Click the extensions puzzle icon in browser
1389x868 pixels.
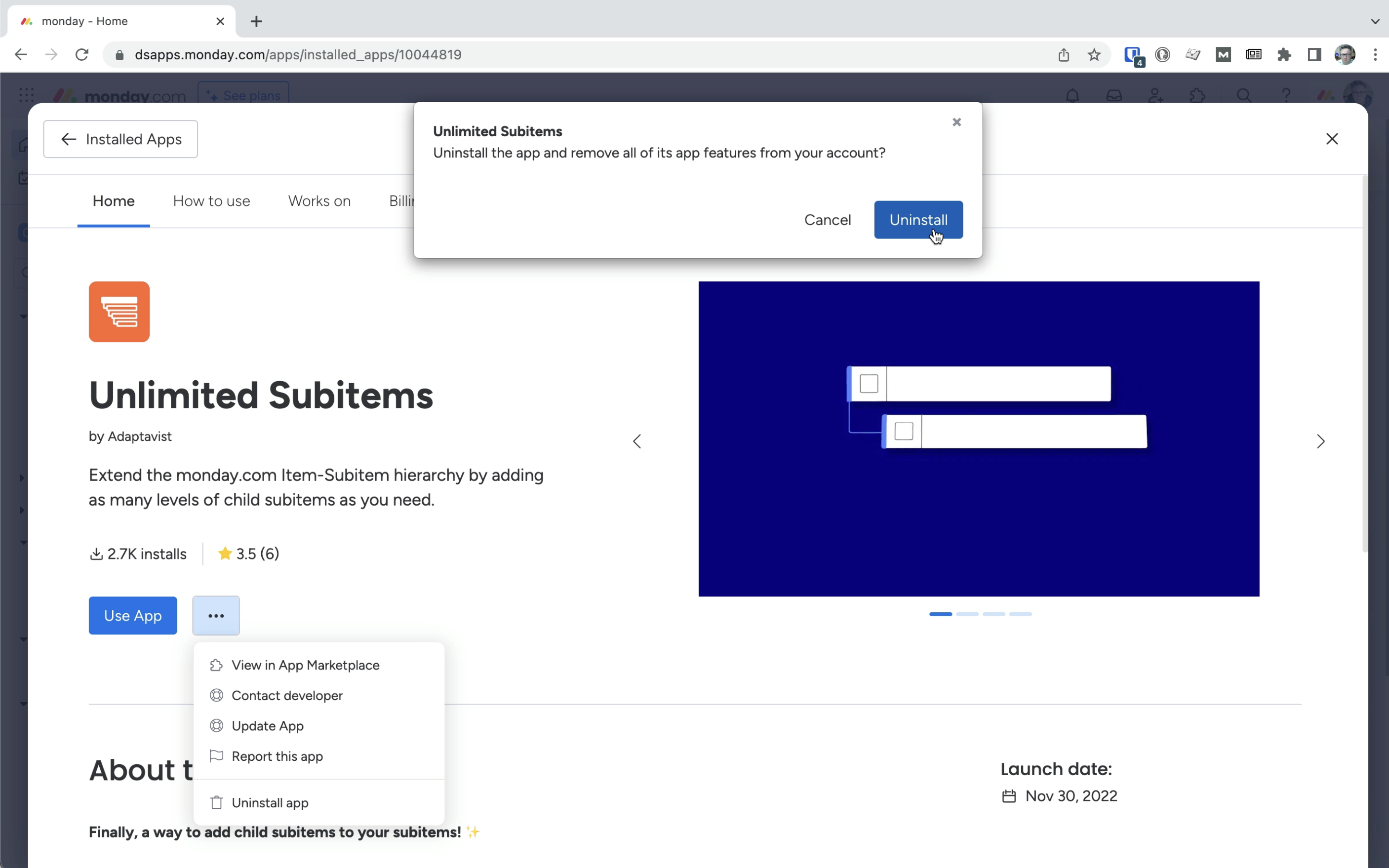(1284, 55)
